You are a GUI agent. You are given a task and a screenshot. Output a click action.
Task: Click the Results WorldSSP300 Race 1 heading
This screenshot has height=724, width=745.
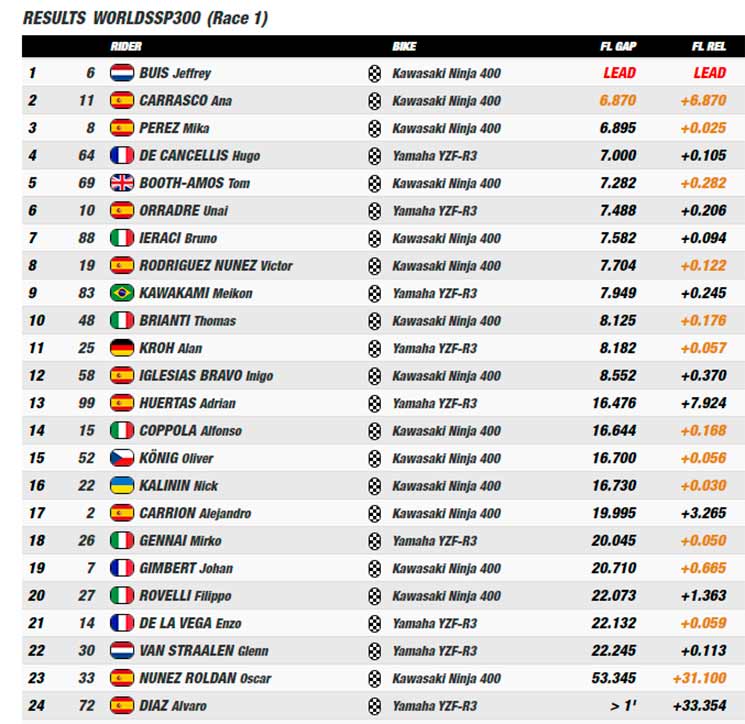coord(145,18)
